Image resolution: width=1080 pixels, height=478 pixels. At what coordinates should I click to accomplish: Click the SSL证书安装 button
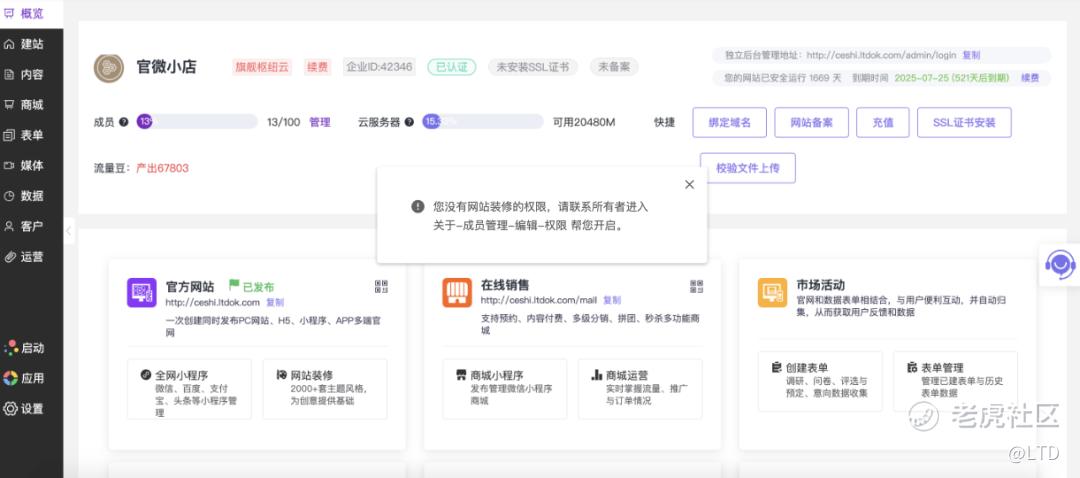pyautogui.click(x=963, y=122)
